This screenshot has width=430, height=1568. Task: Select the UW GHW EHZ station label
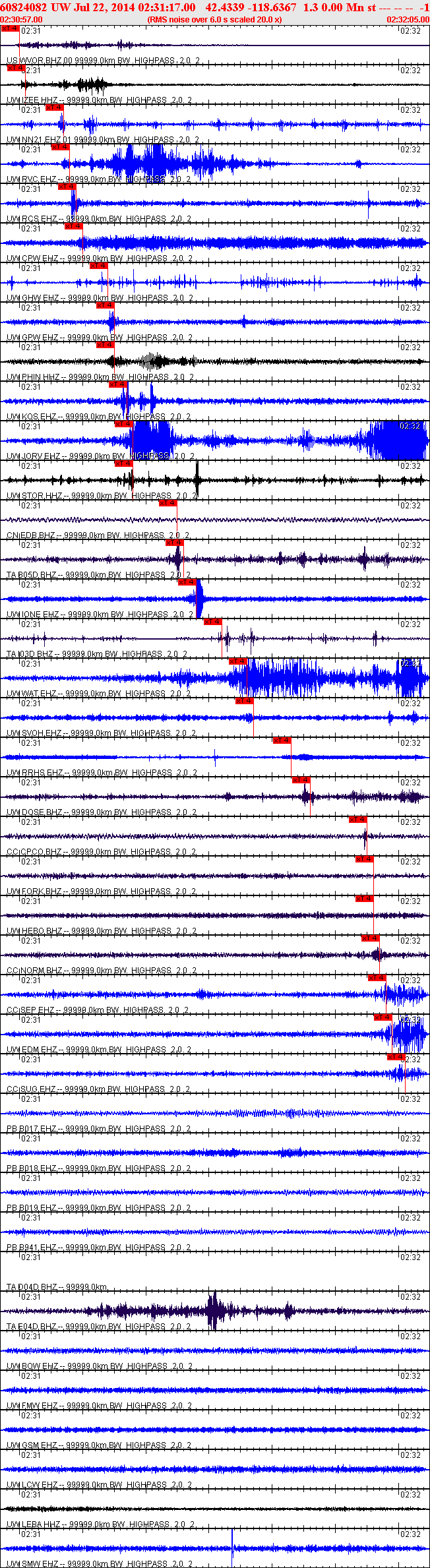pyautogui.click(x=100, y=298)
